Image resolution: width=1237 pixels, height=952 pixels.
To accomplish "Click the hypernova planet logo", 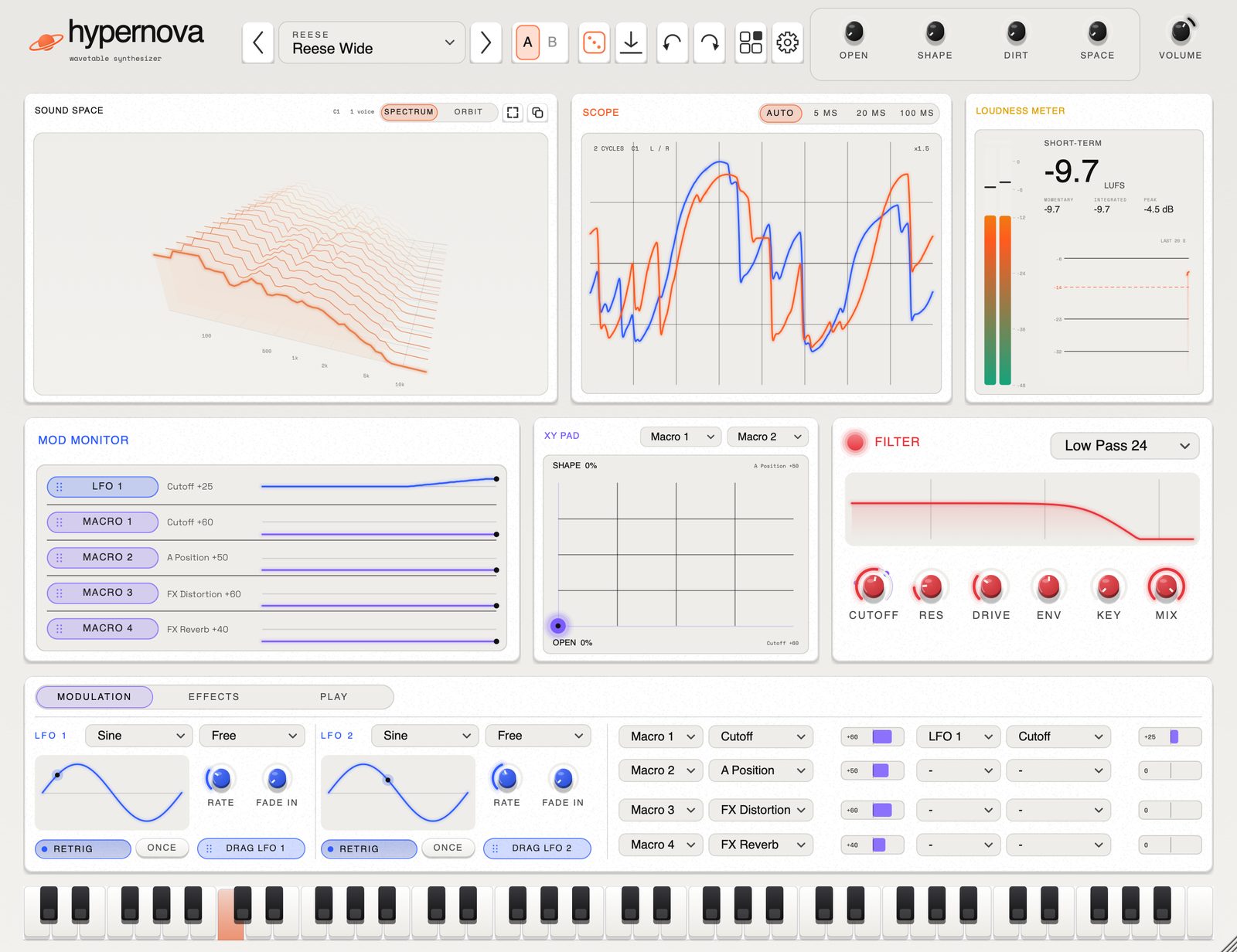I will [x=46, y=42].
